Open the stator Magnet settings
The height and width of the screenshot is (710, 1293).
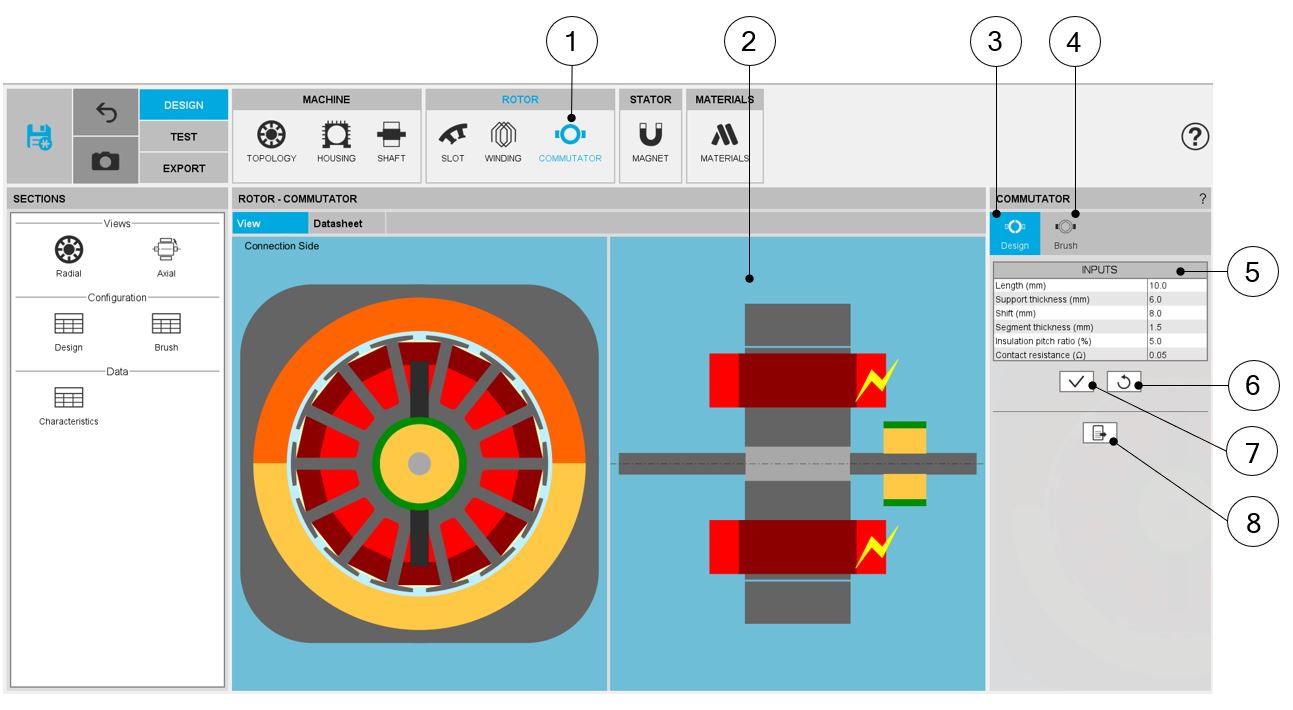pos(650,141)
